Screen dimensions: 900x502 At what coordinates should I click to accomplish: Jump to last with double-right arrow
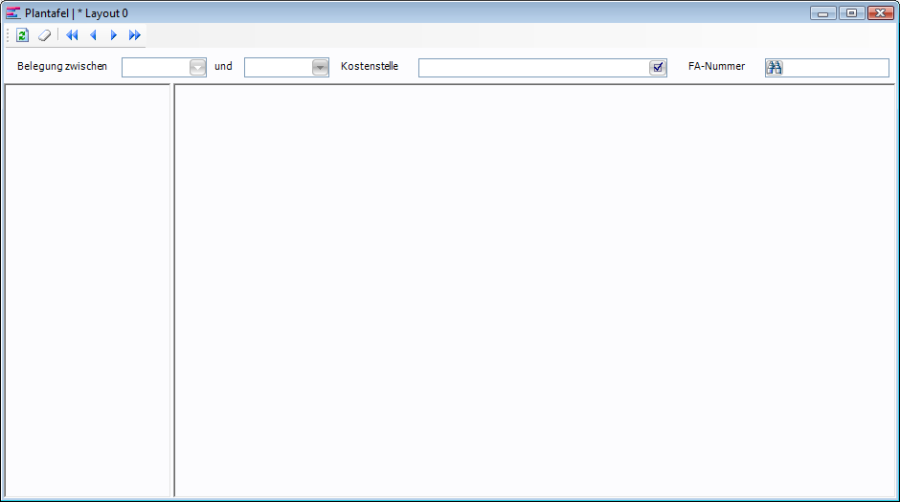pyautogui.click(x=135, y=35)
